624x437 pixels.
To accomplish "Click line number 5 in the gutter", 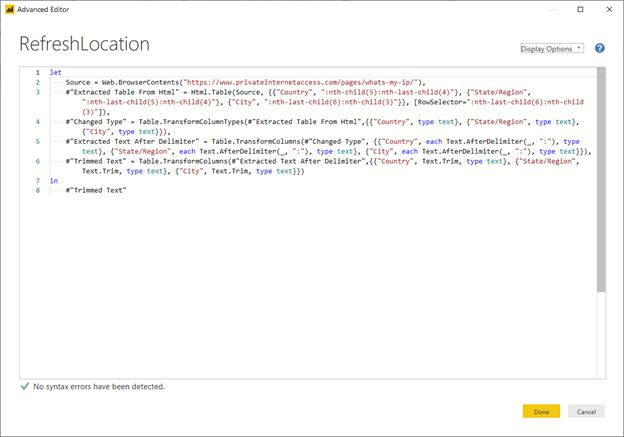I will point(36,141).
